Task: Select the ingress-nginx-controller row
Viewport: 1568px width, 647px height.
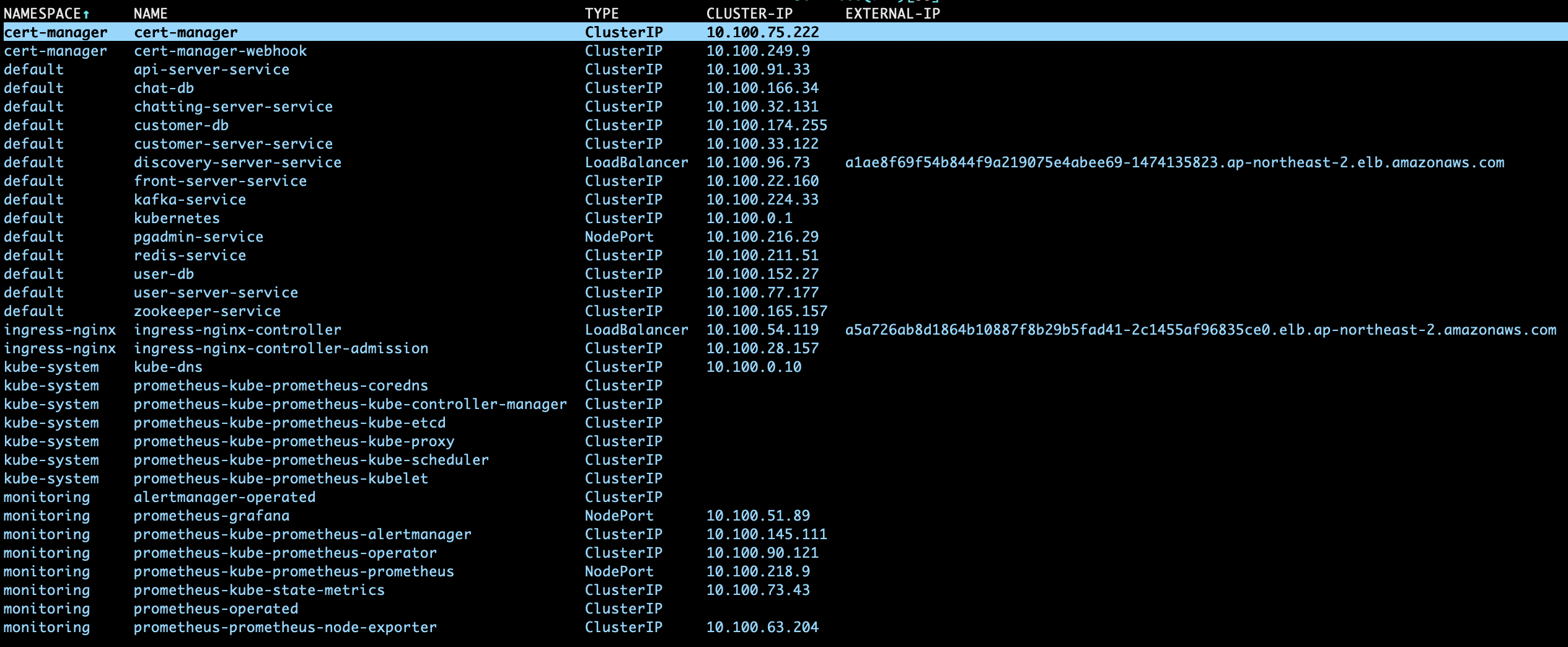Action: point(784,330)
